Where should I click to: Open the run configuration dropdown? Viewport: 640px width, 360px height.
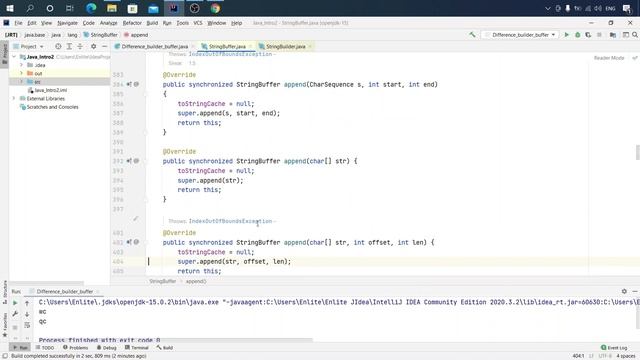click(x=520, y=35)
